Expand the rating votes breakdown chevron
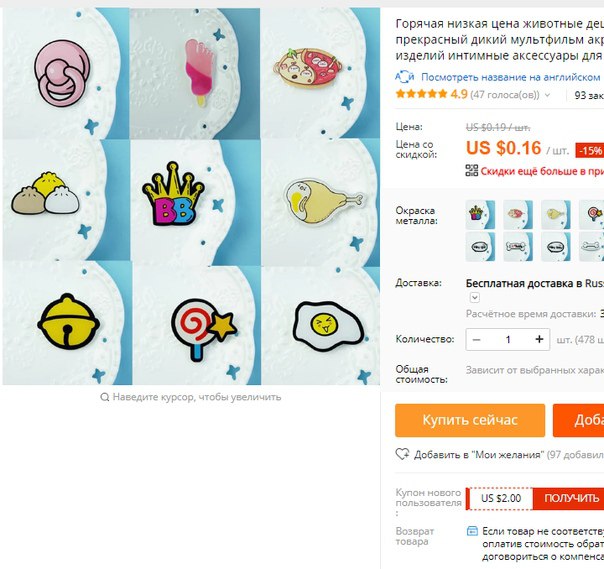Viewport: 604px width, 569px height. pos(547,95)
